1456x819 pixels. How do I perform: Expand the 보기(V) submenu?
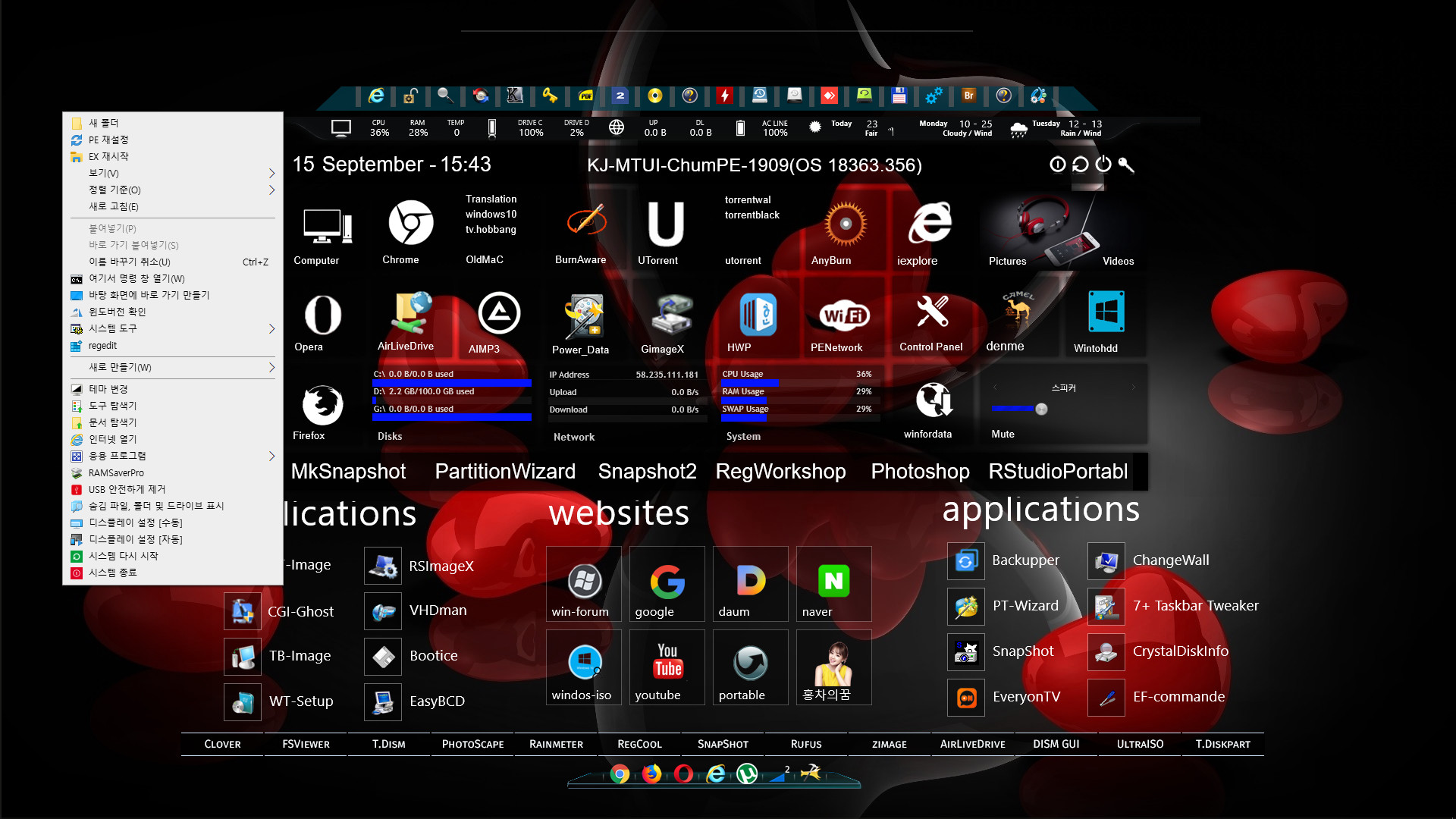[173, 173]
